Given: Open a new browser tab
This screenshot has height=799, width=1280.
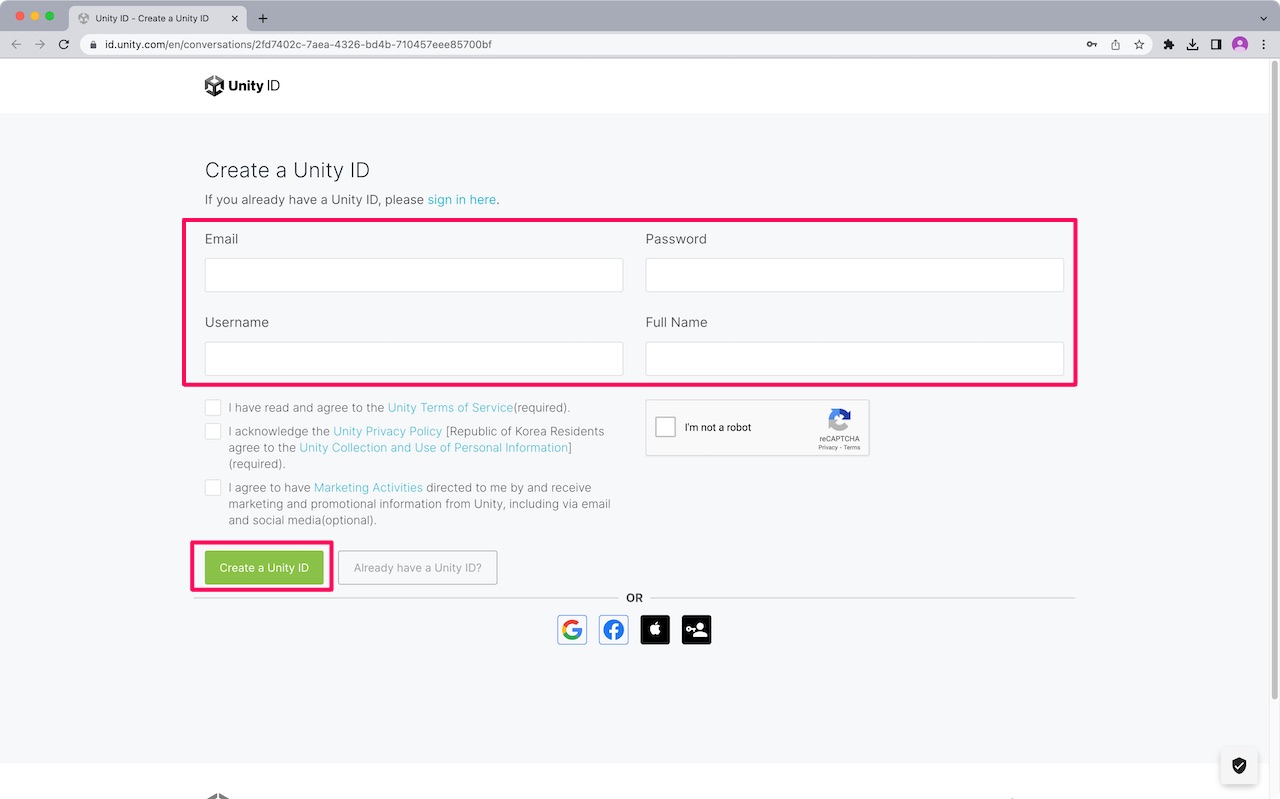Looking at the screenshot, I should tap(263, 18).
